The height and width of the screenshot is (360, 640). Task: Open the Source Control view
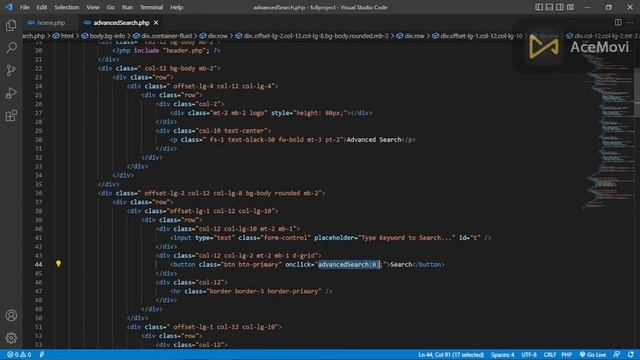11,70
